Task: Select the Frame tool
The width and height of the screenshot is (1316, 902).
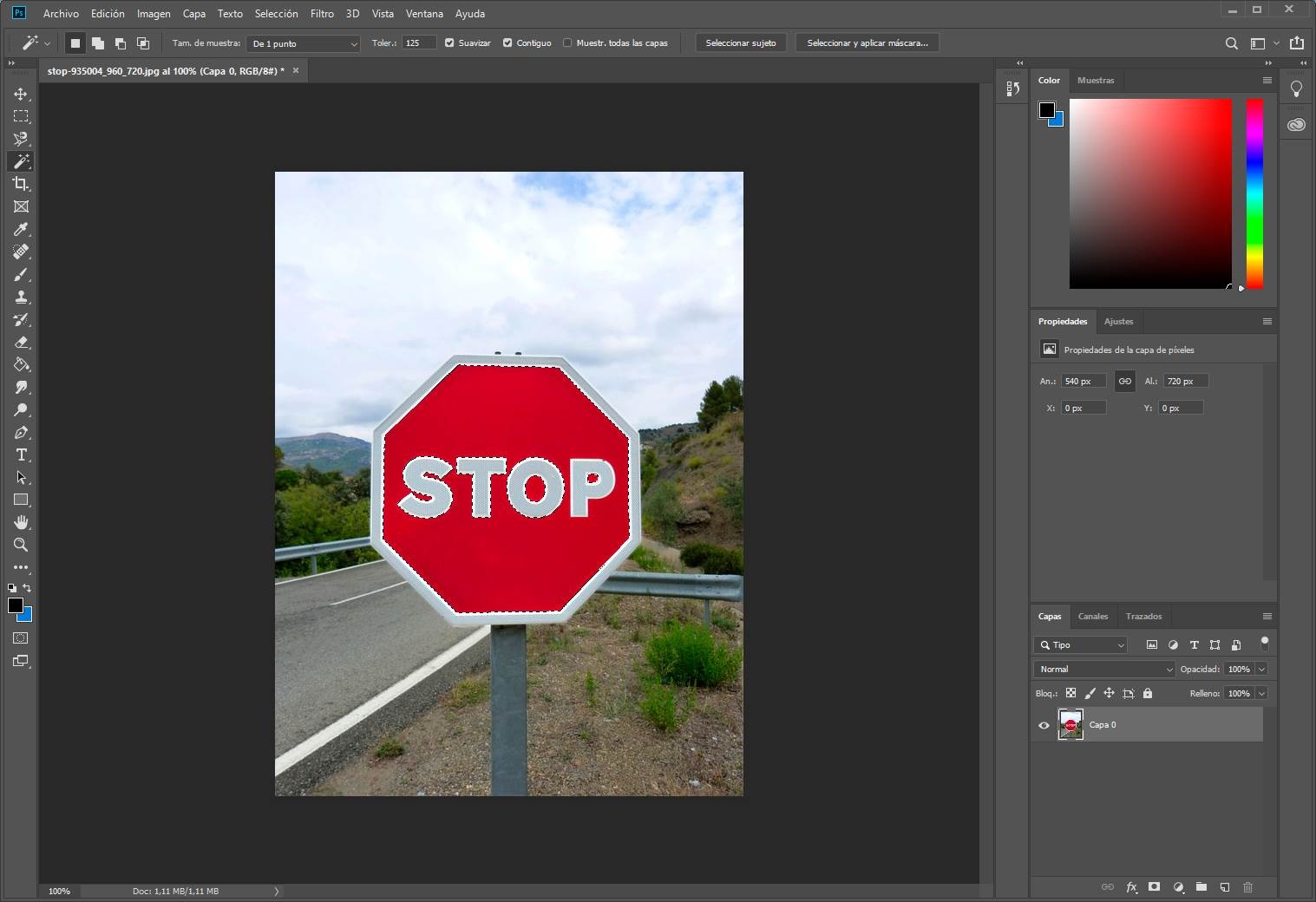Action: click(x=21, y=206)
